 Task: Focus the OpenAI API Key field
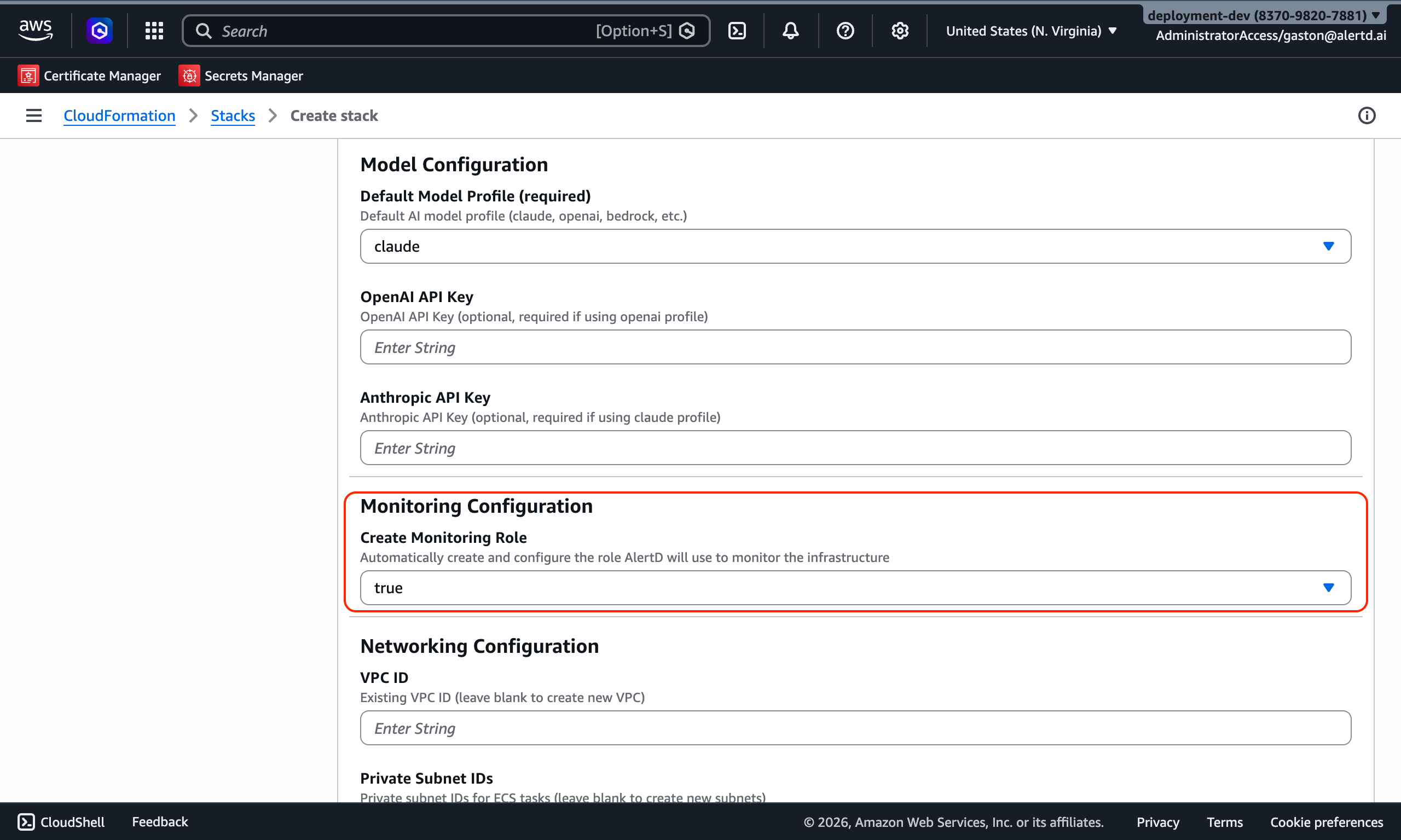[x=855, y=347]
